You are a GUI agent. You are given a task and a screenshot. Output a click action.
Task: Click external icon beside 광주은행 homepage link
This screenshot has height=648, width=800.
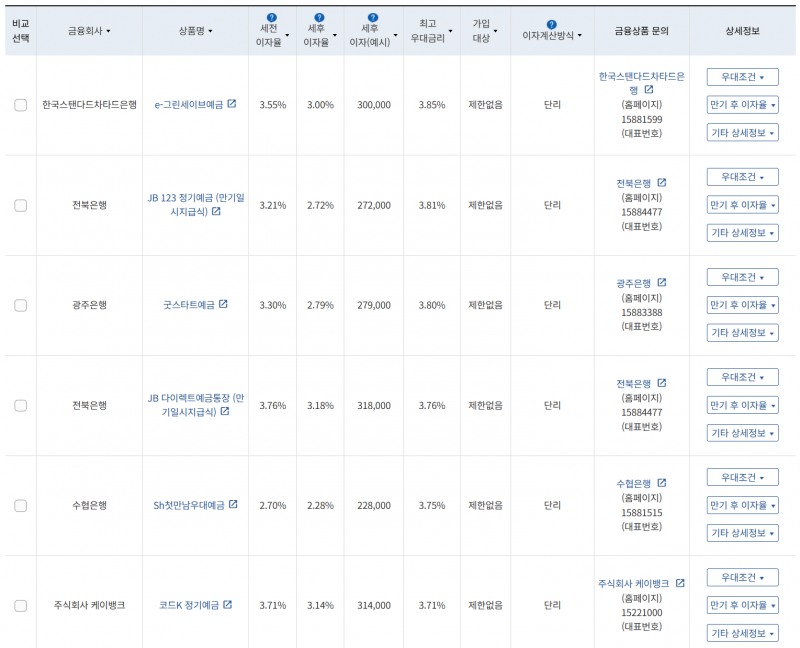click(x=662, y=283)
